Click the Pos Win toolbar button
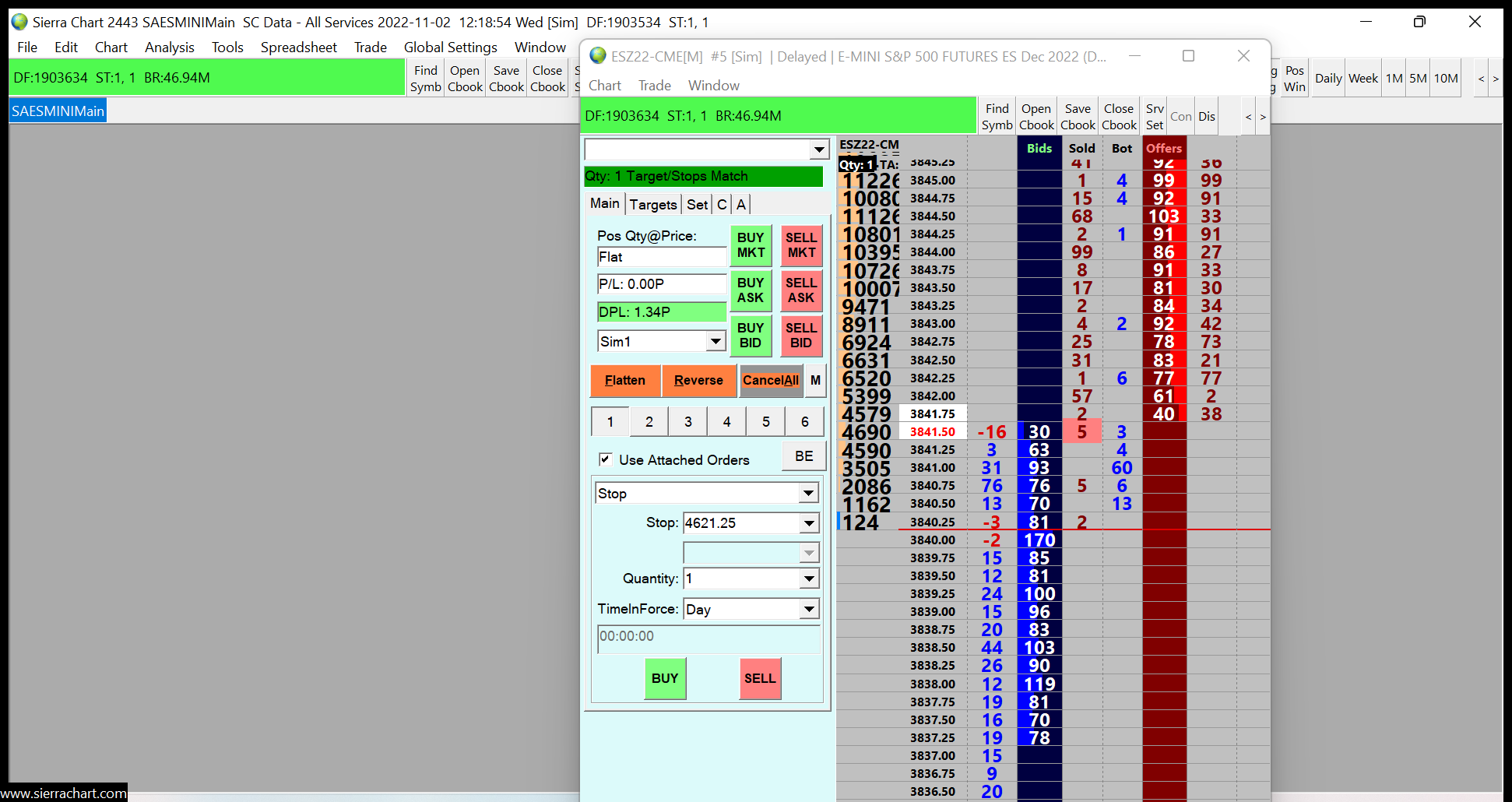The image size is (1512, 802). (1294, 79)
